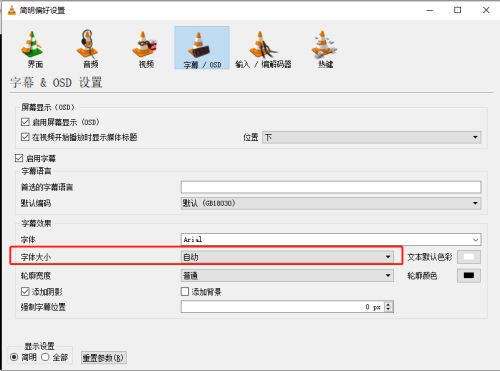Pick the 轮廓颜色 black color swatch
500x371 pixels.
(x=469, y=276)
